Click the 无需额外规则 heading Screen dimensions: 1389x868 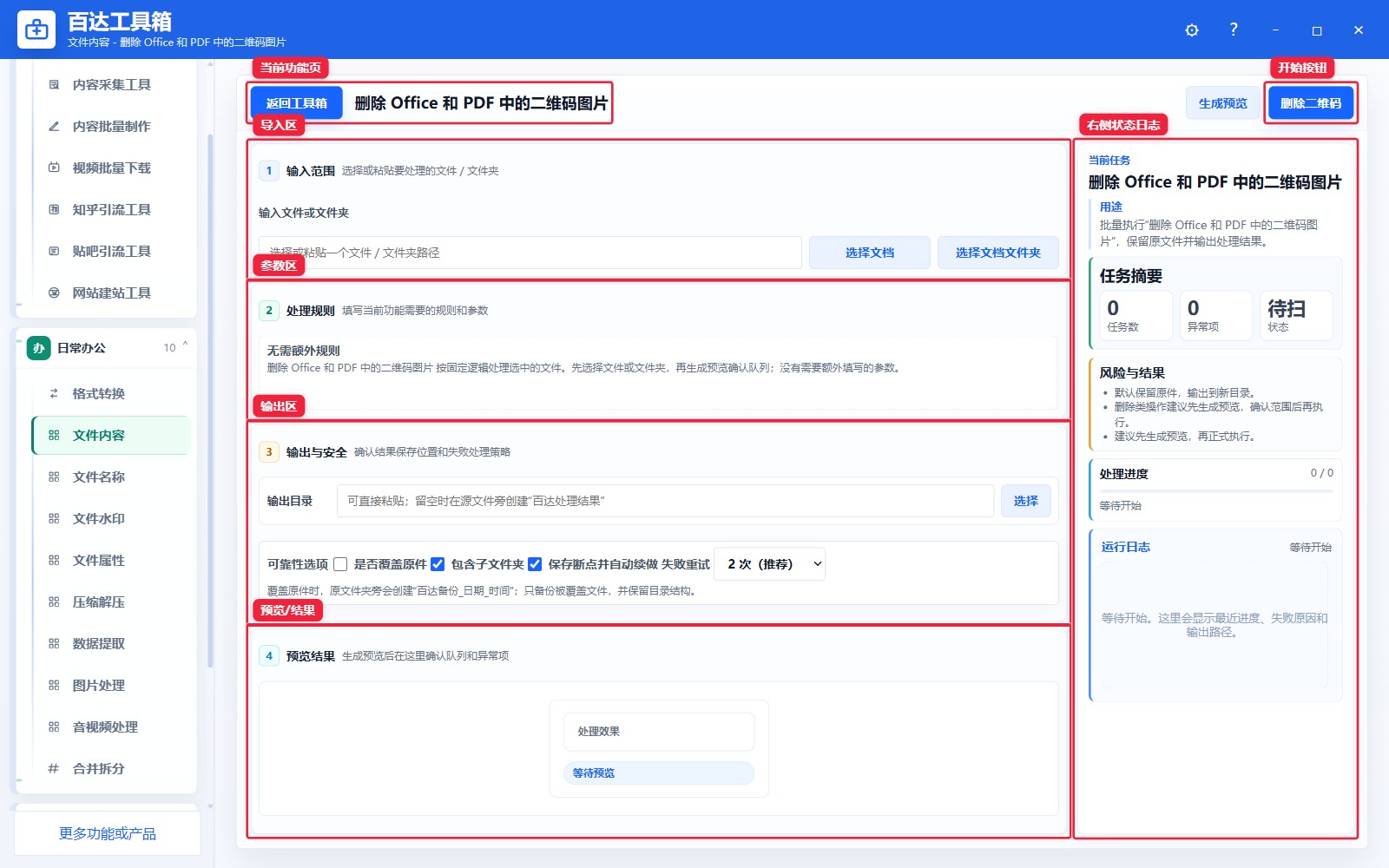click(x=304, y=351)
